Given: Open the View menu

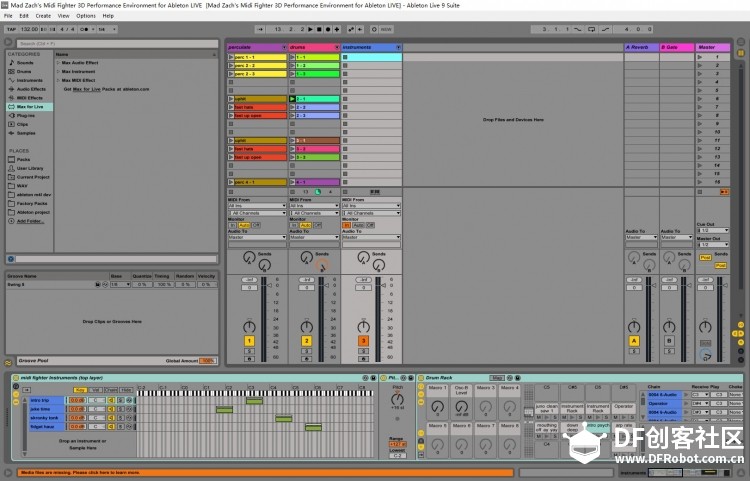Looking at the screenshot, I should tap(64, 16).
